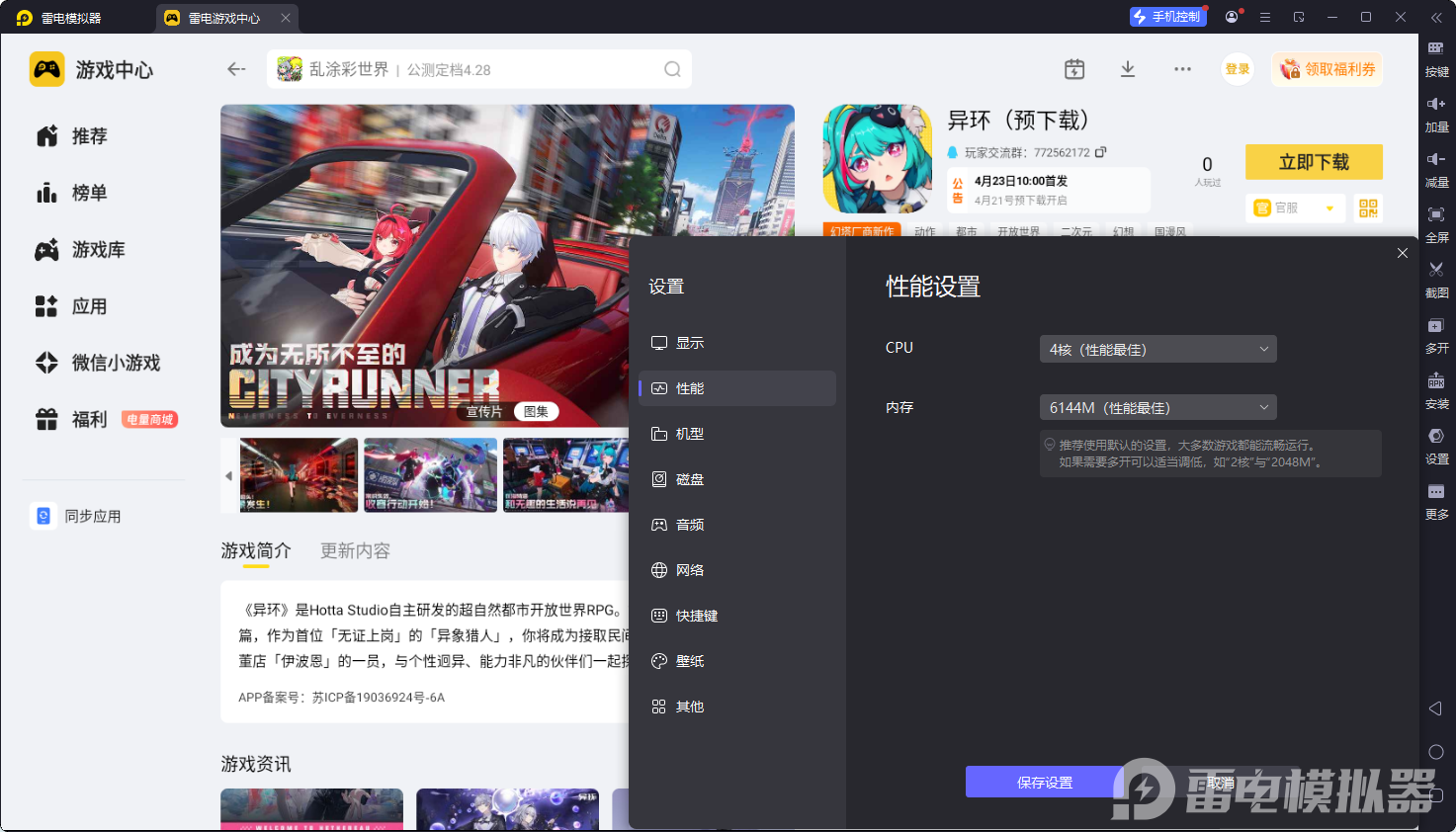The image size is (1456, 832).
Task: Open the 多开 multi-instance tool
Action: pyautogui.click(x=1436, y=336)
